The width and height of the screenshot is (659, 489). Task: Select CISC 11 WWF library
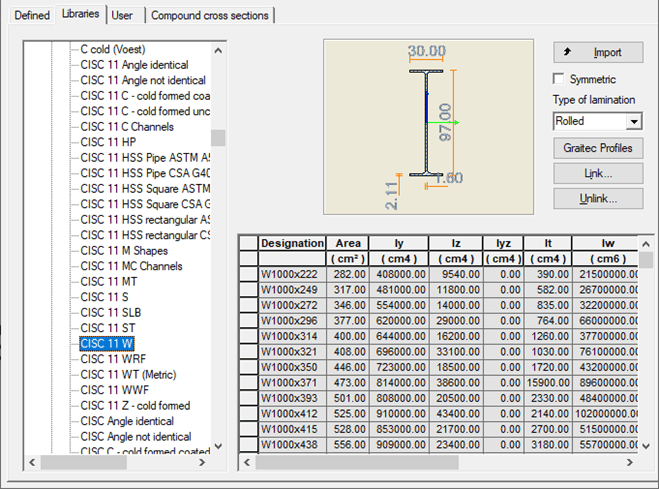point(112,390)
